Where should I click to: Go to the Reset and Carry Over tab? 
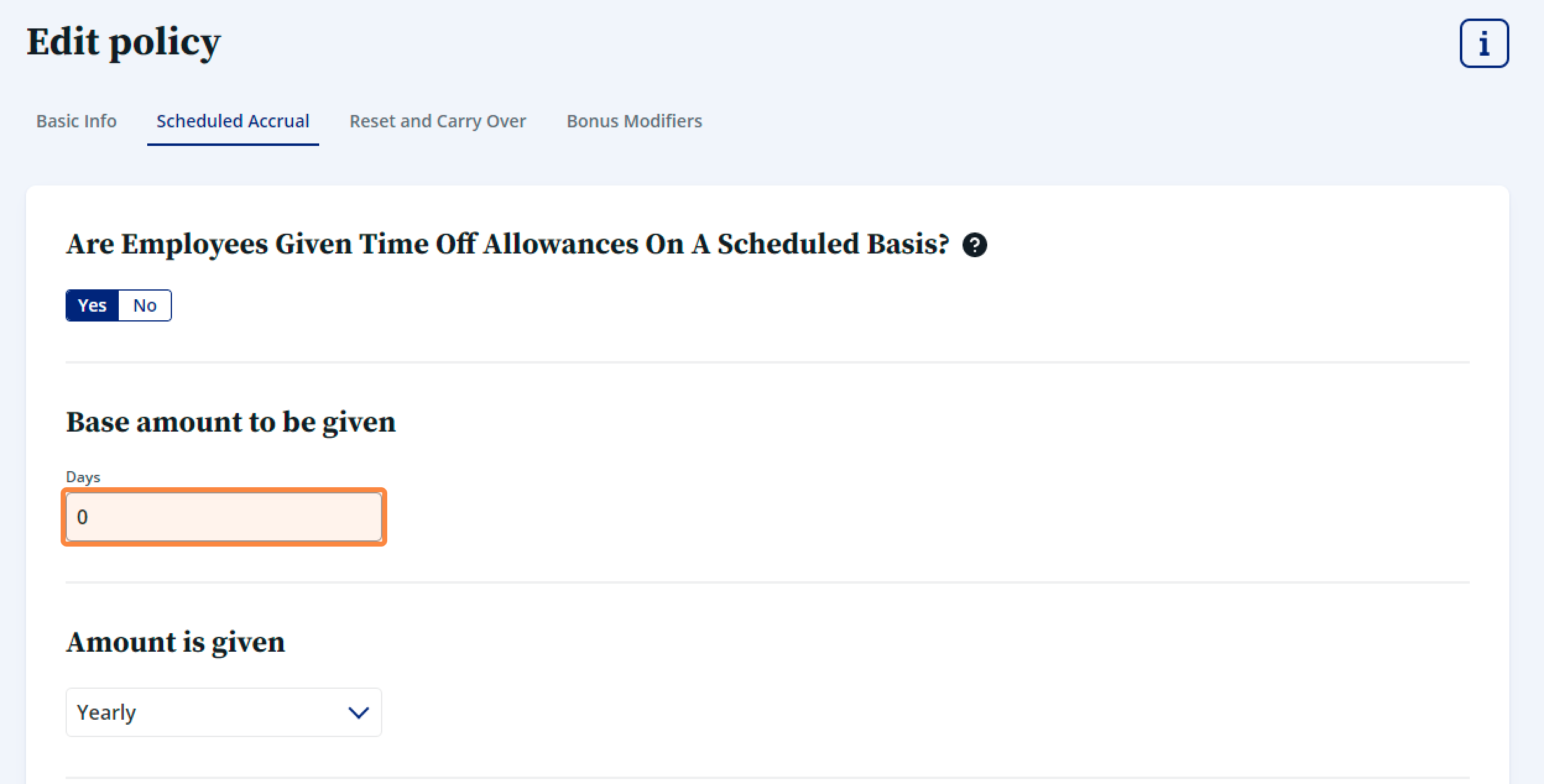[x=438, y=121]
